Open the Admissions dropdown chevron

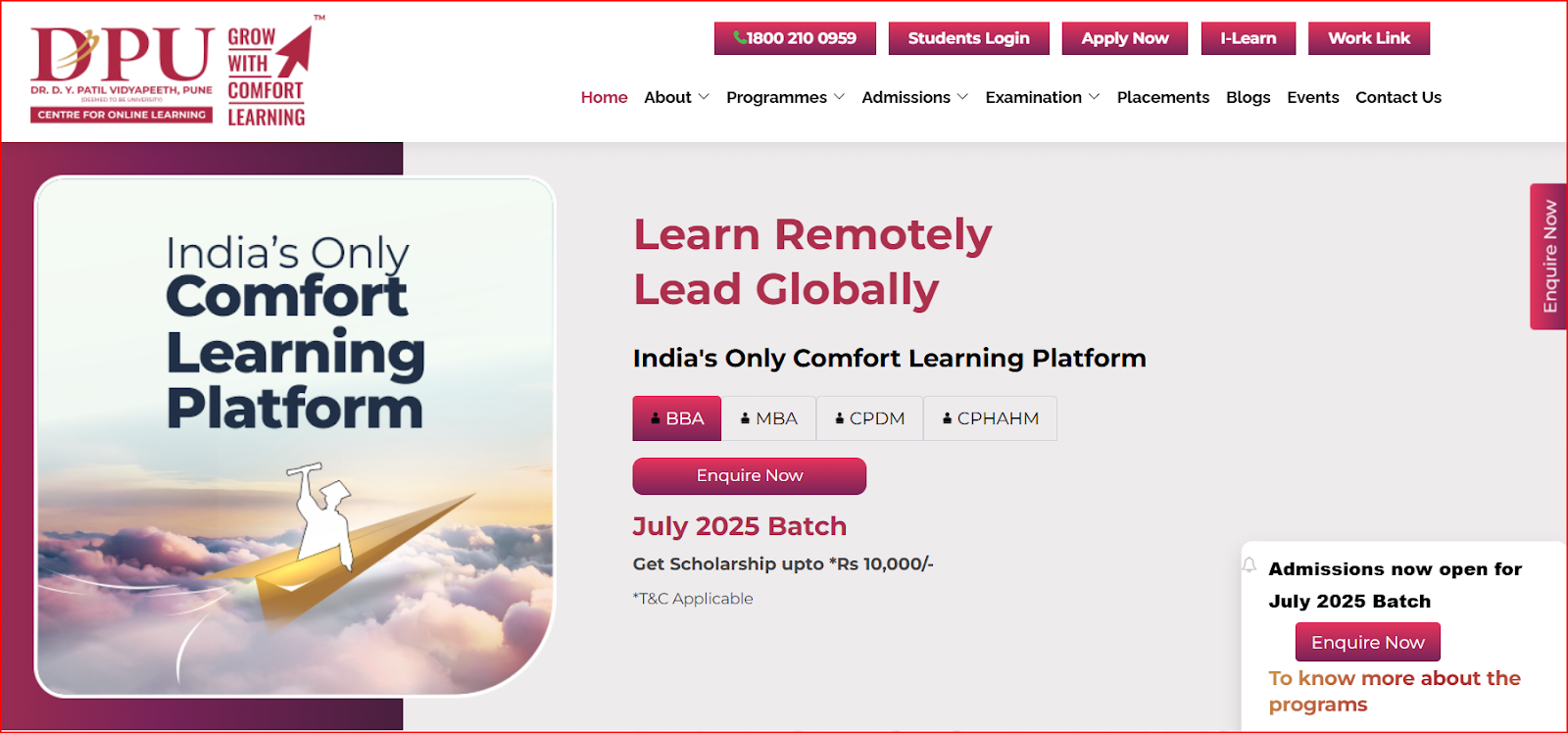962,97
